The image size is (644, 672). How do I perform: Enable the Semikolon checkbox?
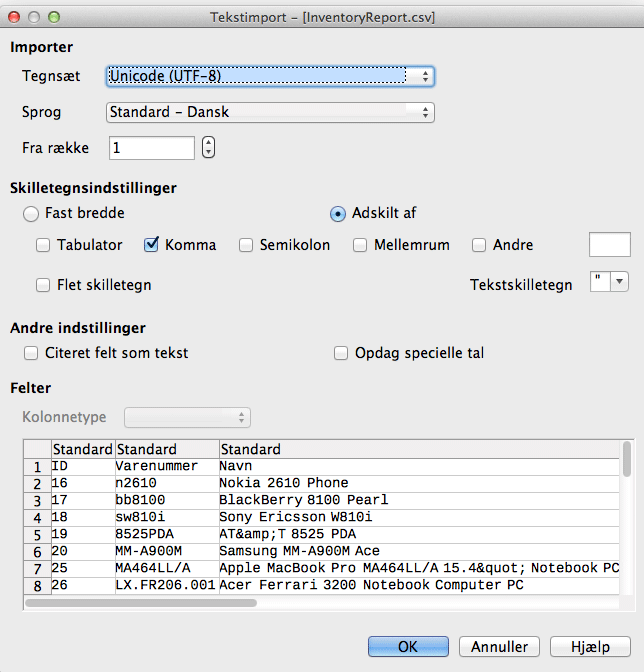[246, 245]
